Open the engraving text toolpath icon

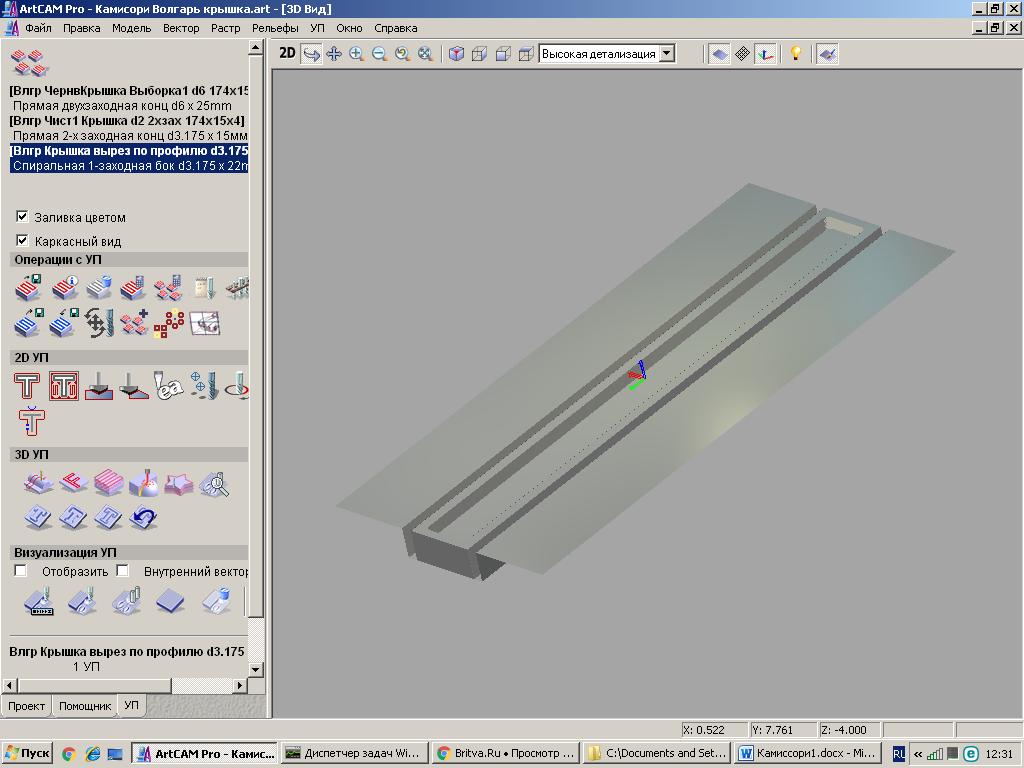pos(168,386)
